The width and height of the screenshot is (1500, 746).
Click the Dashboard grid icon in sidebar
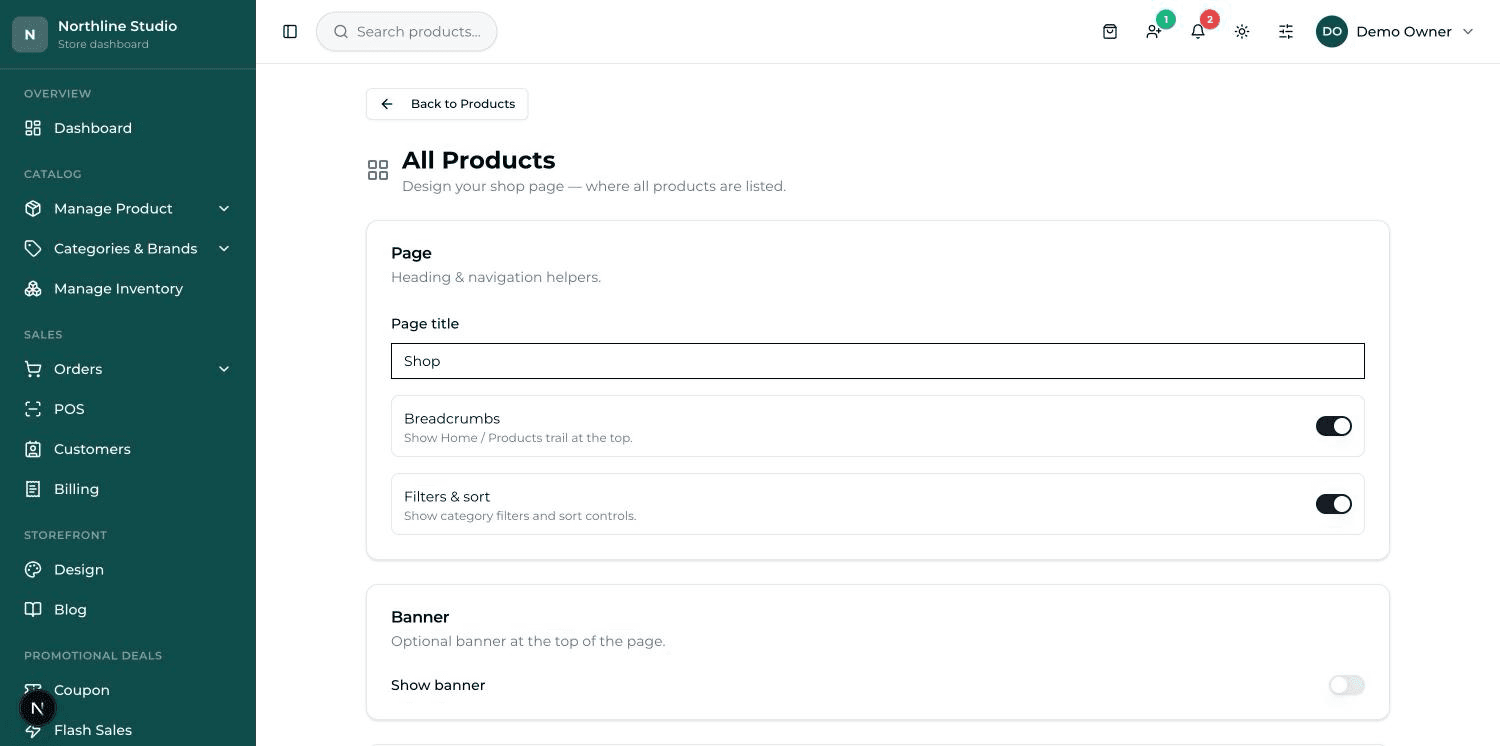point(33,128)
